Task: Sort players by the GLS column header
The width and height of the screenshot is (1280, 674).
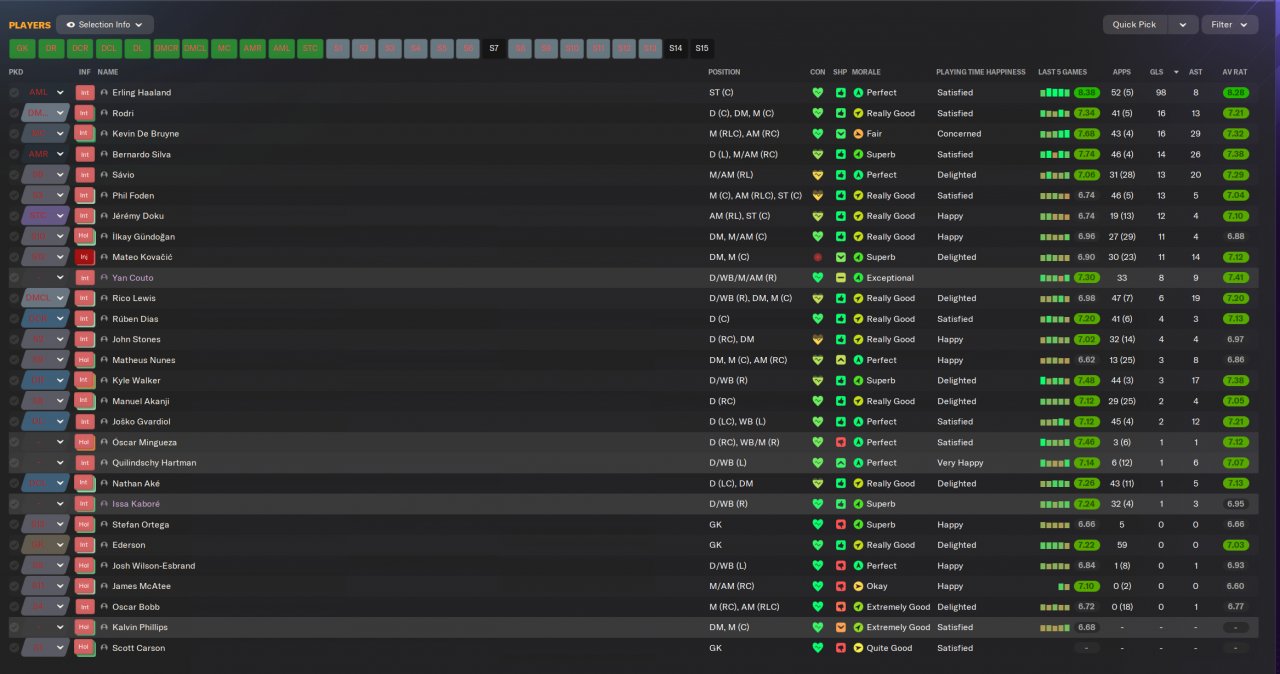Action: [x=1157, y=72]
